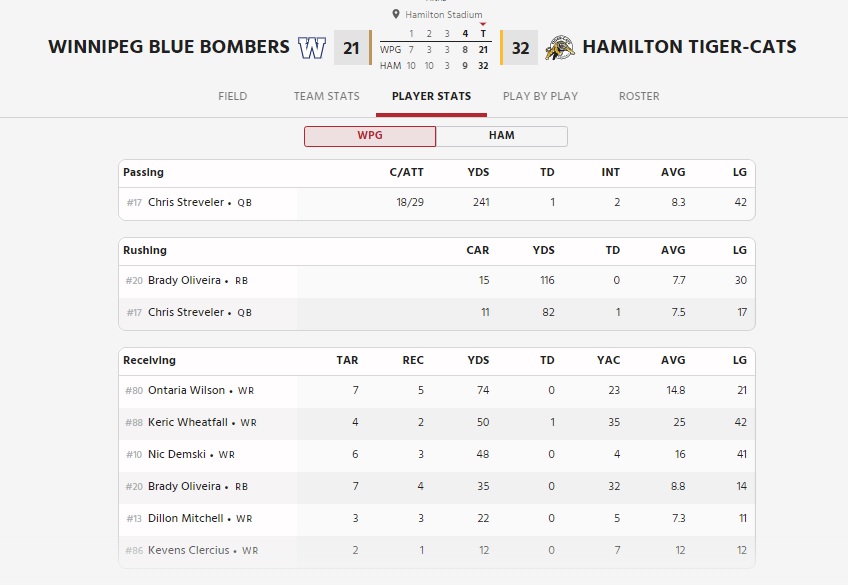The width and height of the screenshot is (848, 585).
Task: Click the Hamilton Tiger-Cats team name
Action: click(x=689, y=47)
